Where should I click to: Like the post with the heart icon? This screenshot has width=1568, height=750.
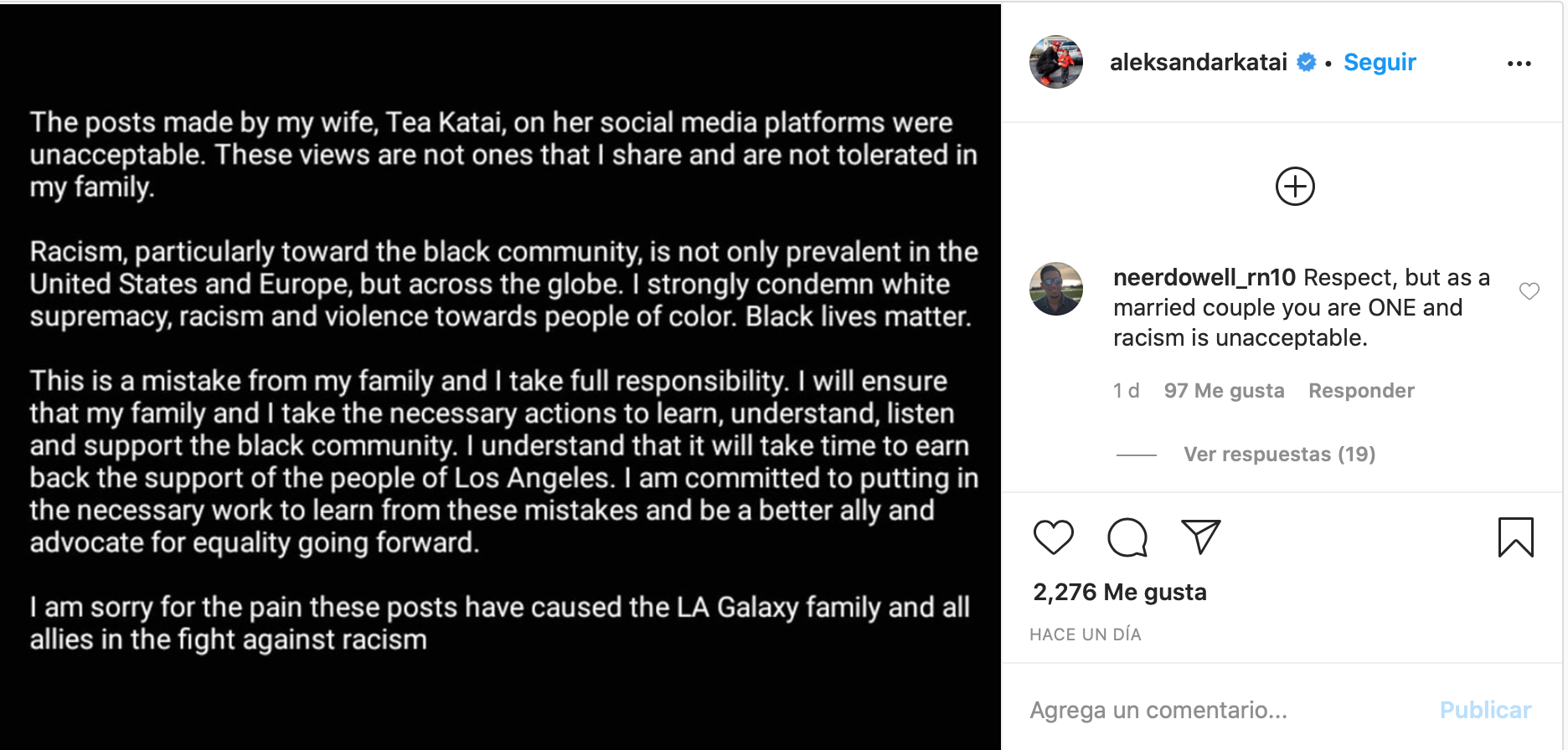point(1053,537)
